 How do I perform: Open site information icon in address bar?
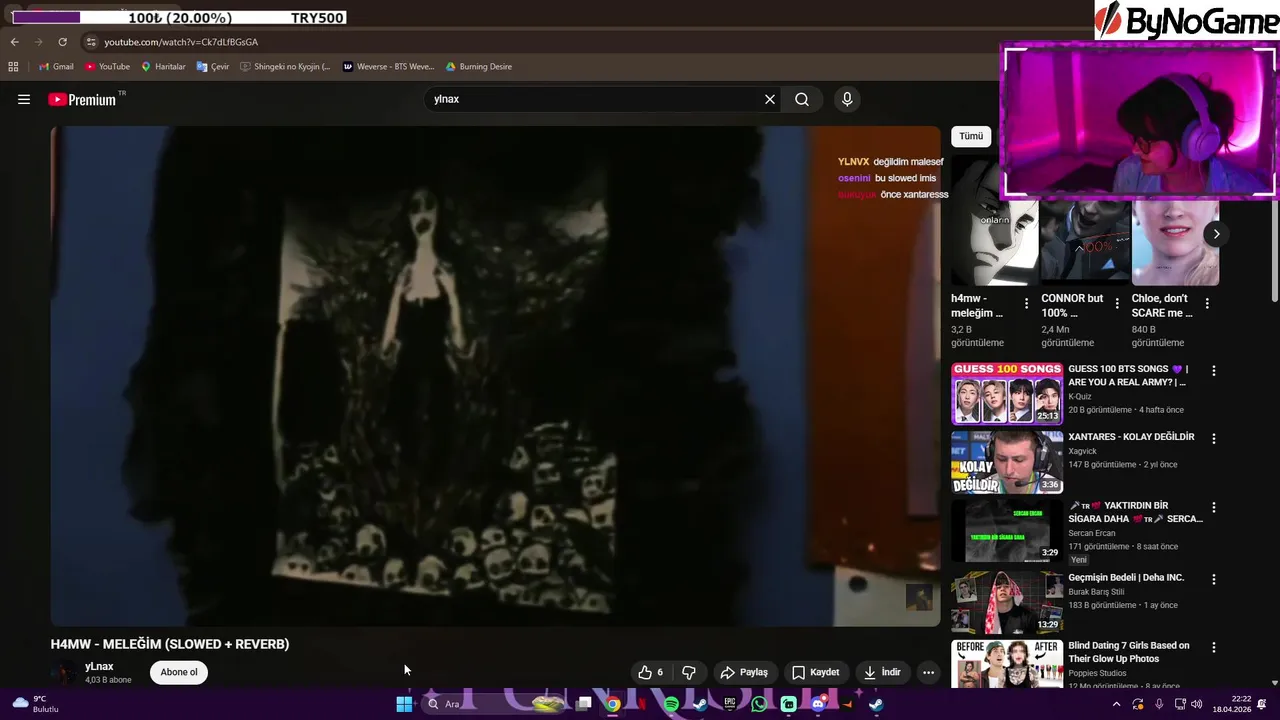(x=91, y=42)
